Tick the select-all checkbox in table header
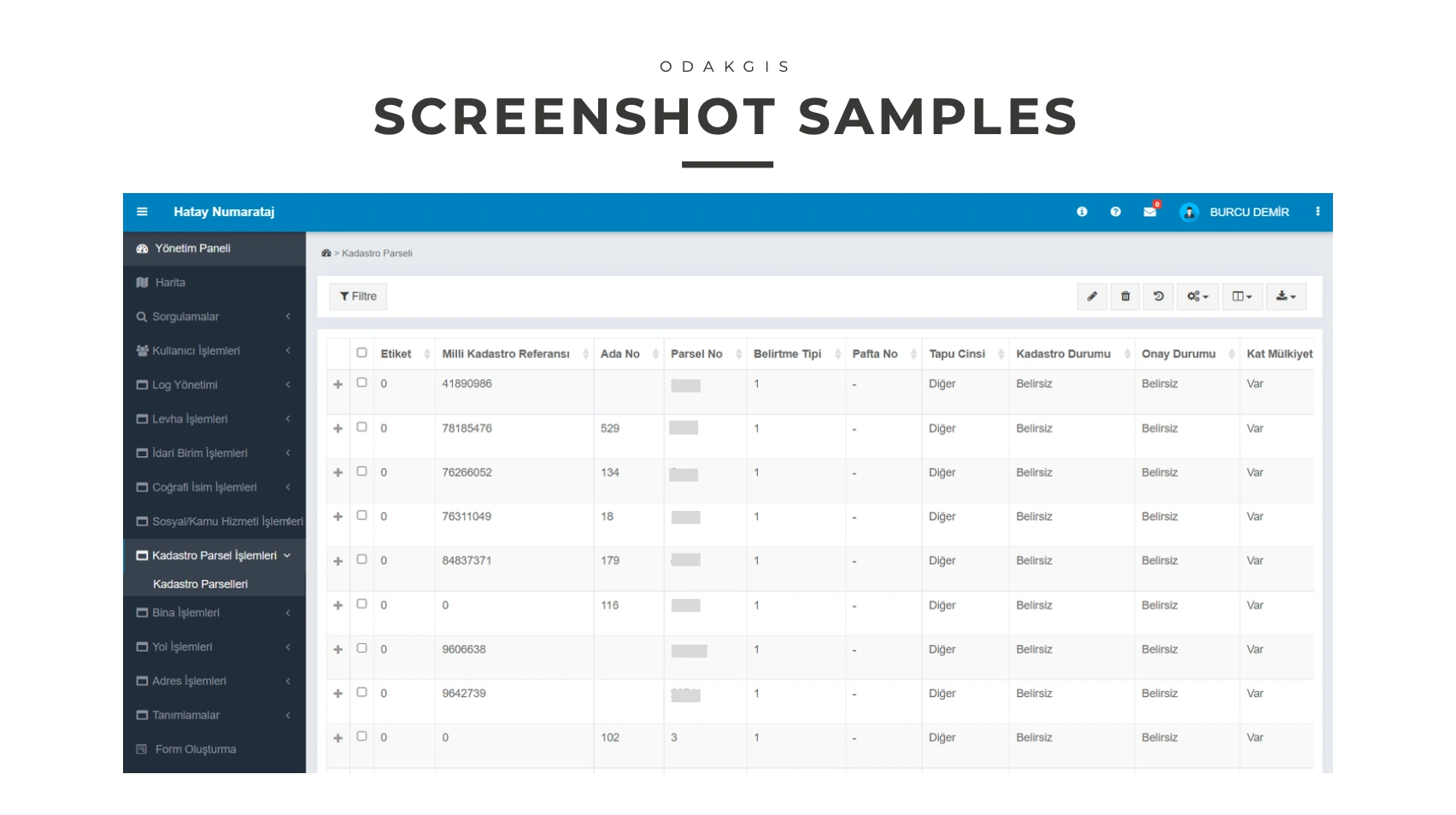 (361, 353)
